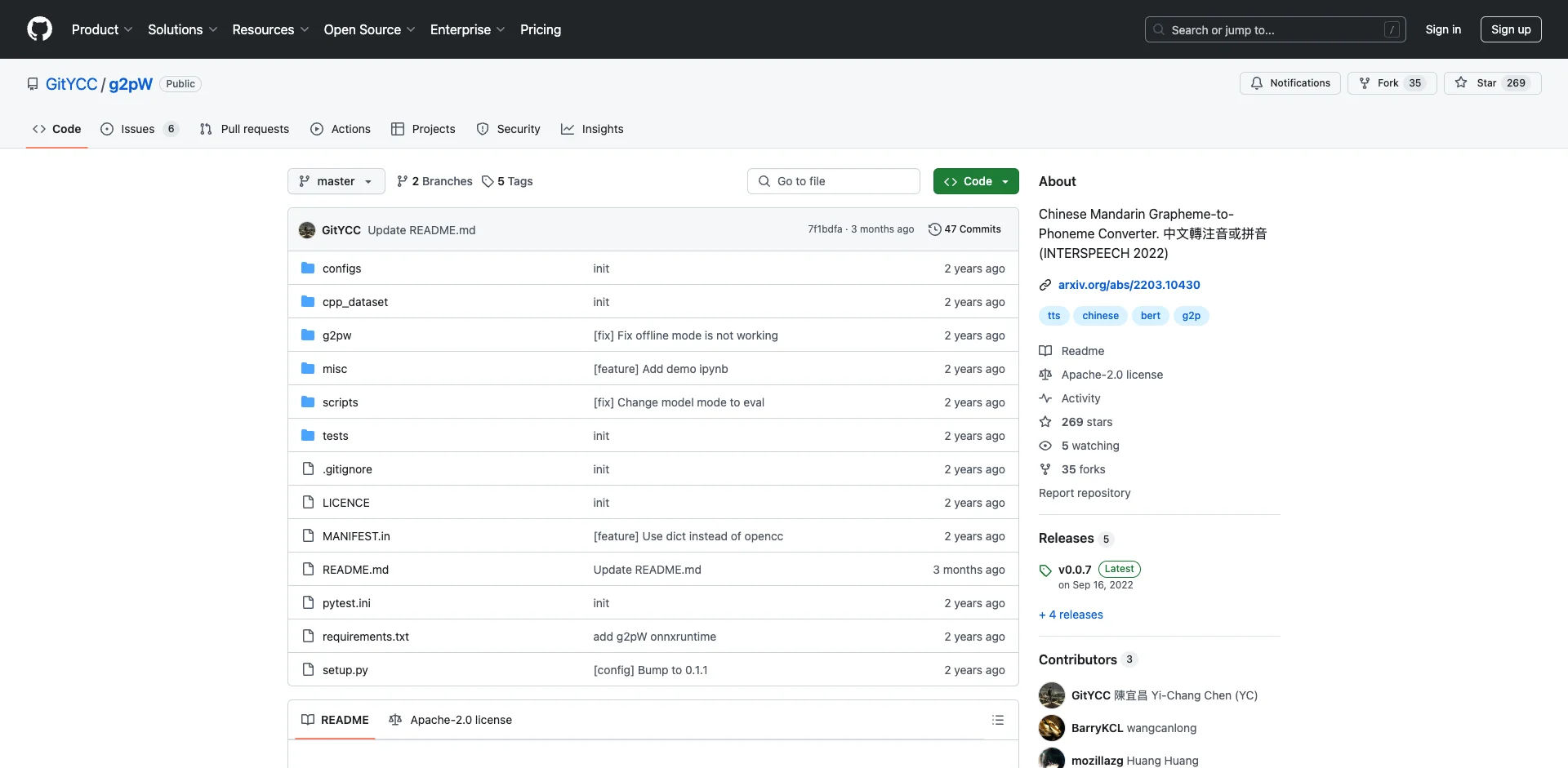
Task: Open the README.md file
Action: point(355,570)
